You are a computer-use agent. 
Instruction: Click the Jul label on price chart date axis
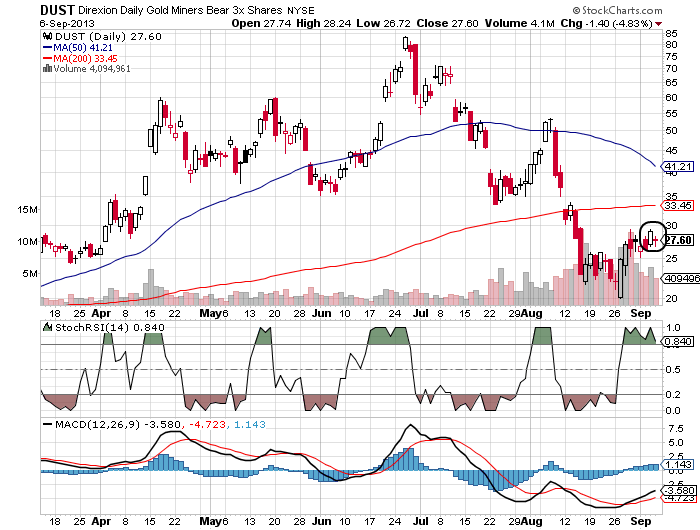click(421, 313)
